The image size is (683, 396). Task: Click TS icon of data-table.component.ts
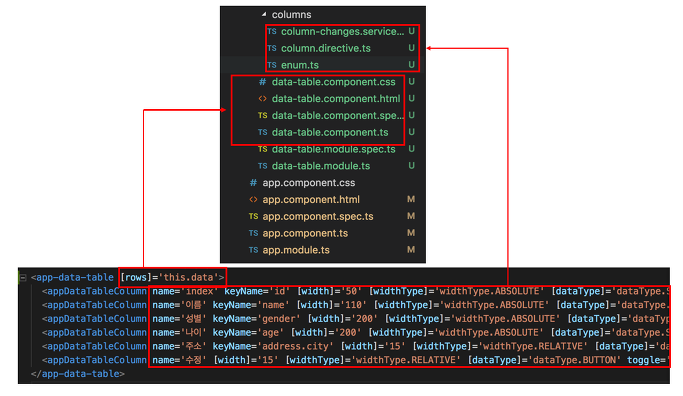pyautogui.click(x=262, y=132)
